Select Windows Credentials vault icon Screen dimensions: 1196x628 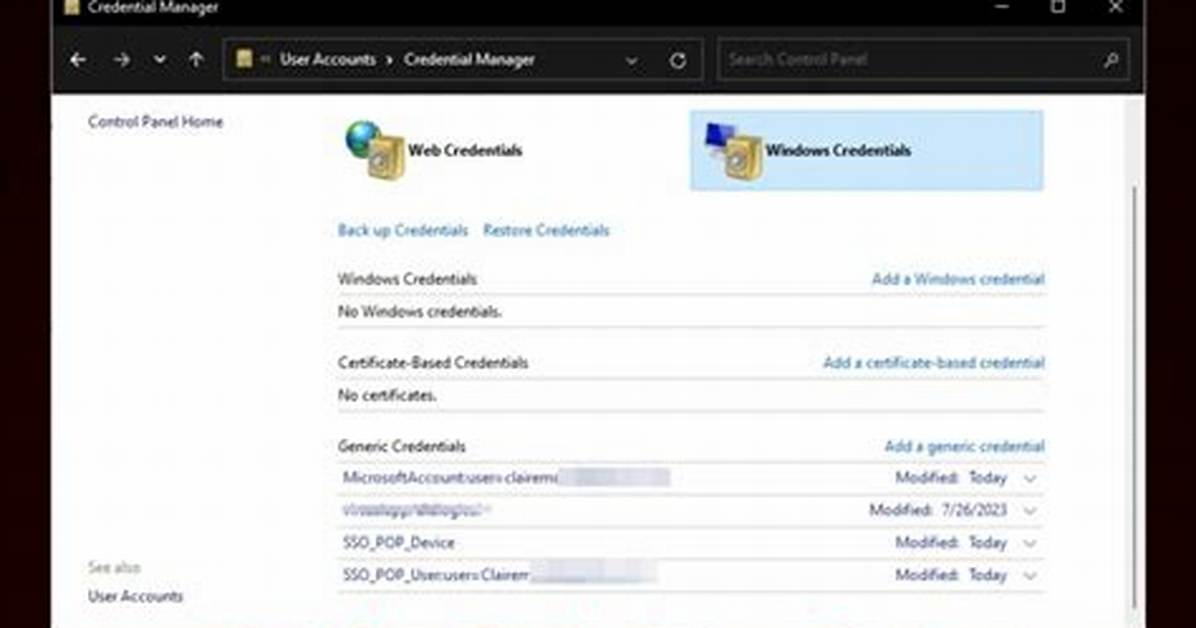coord(733,151)
